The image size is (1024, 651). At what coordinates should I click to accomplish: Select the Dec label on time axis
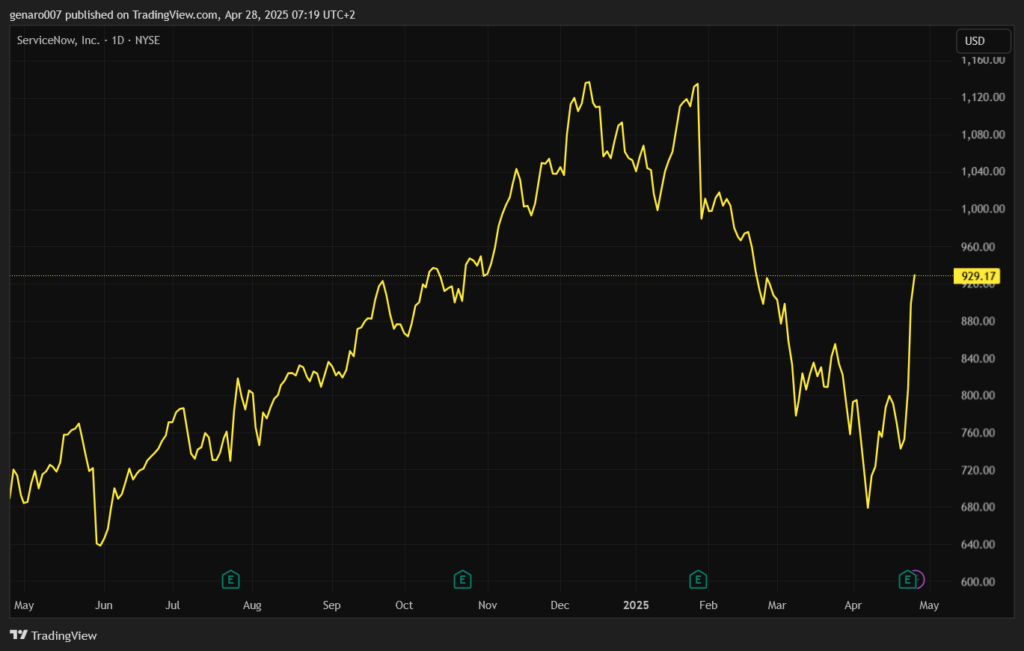click(x=560, y=605)
